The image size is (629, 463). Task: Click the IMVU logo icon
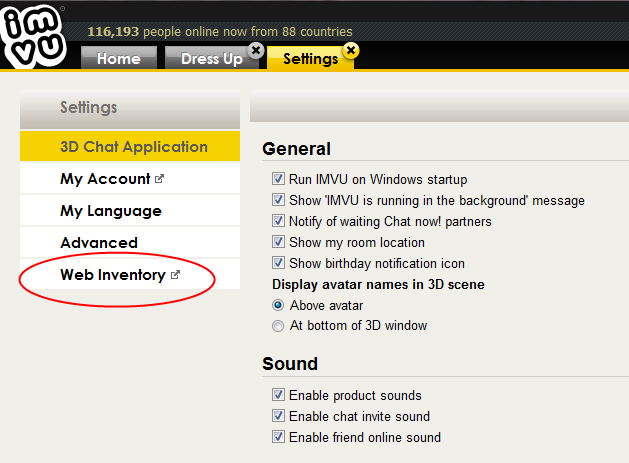coord(33,35)
